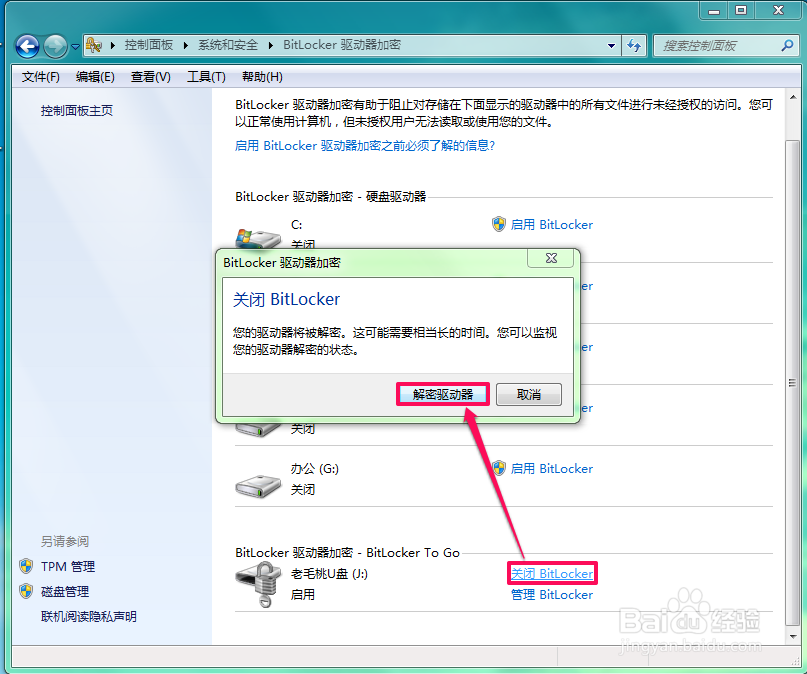
Task: Select the BitLocker 驱动器加密 breadcrumb
Action: 342,45
